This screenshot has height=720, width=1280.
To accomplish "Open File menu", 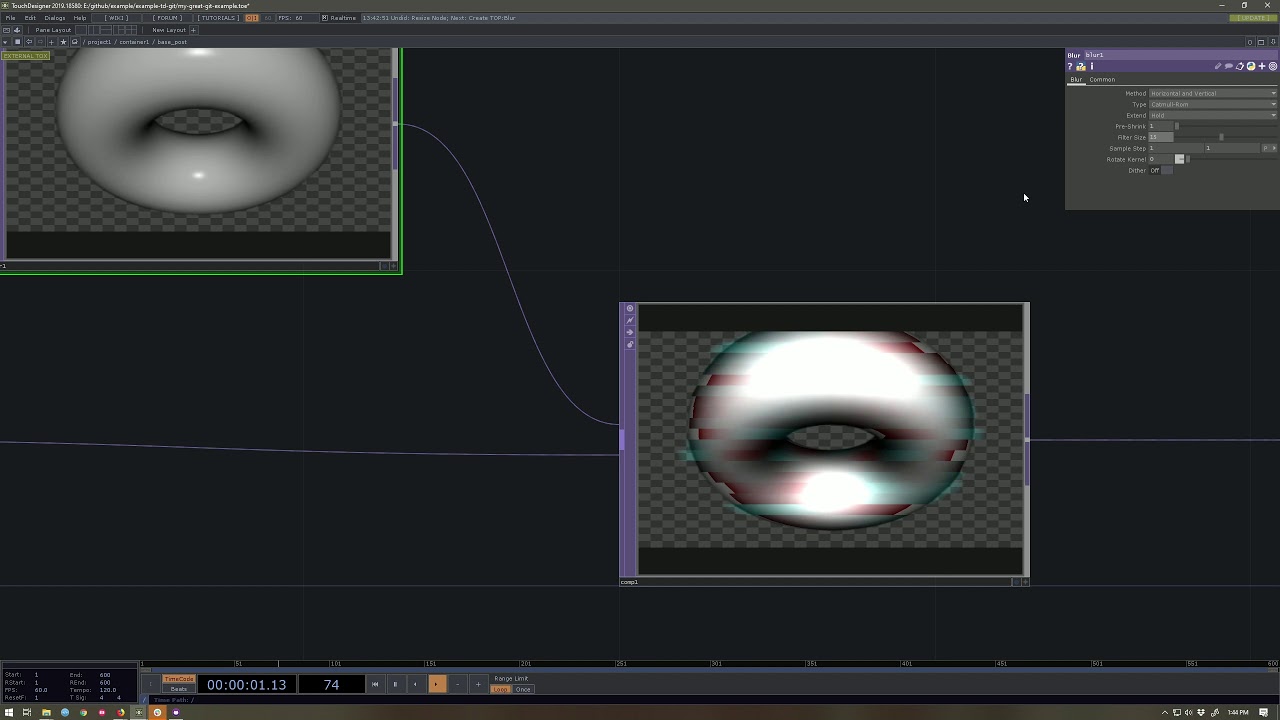I will pos(10,18).
